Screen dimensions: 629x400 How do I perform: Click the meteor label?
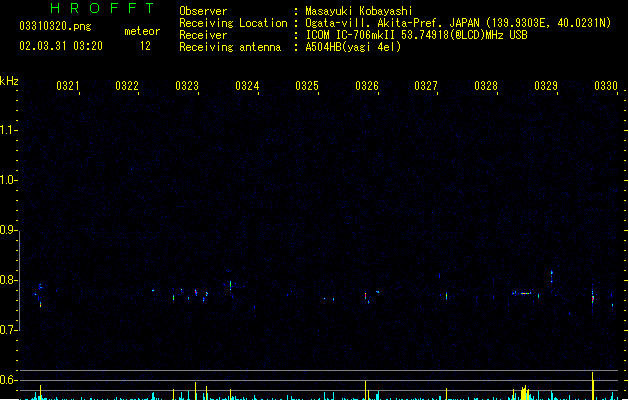click(142, 31)
